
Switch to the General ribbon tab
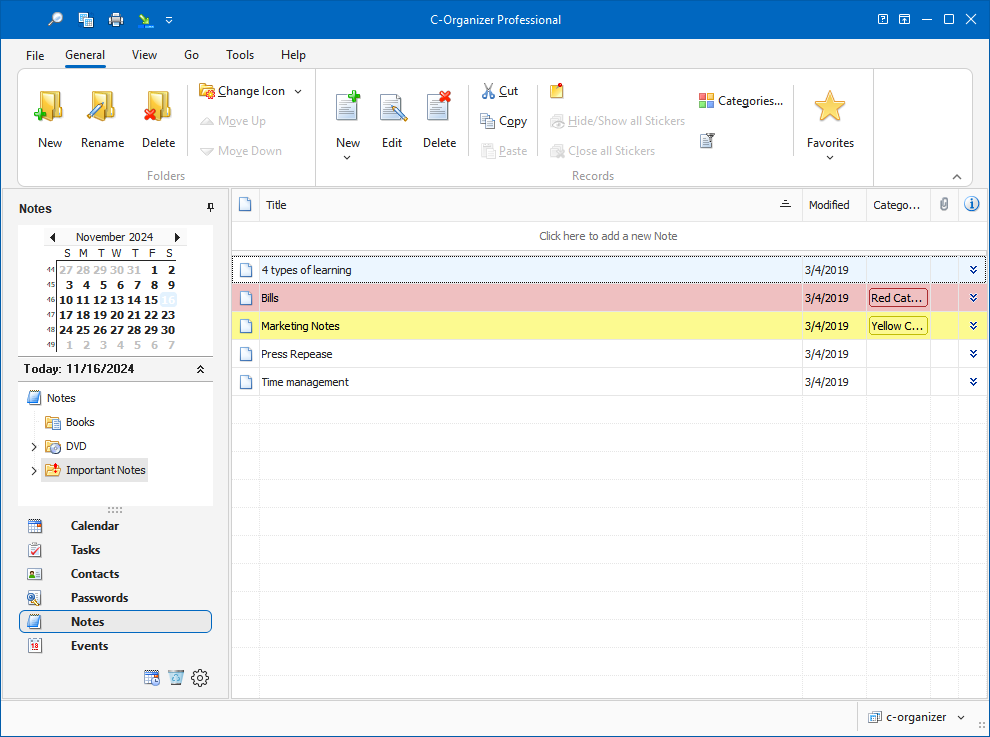point(85,55)
